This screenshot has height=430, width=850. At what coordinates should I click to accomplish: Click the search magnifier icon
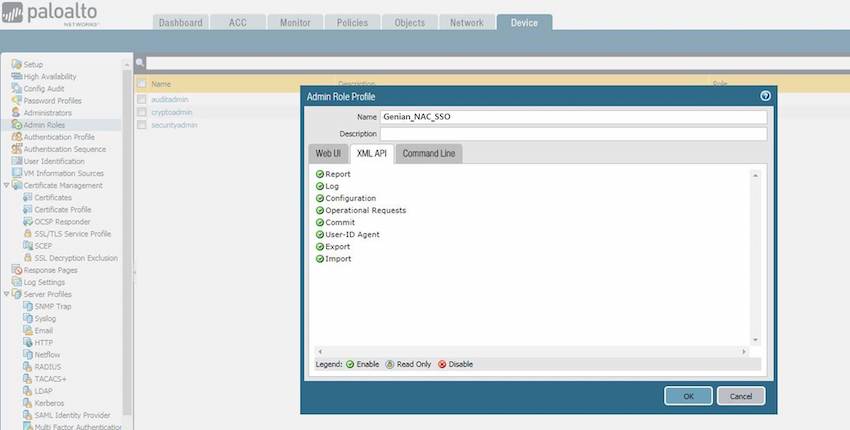(141, 63)
